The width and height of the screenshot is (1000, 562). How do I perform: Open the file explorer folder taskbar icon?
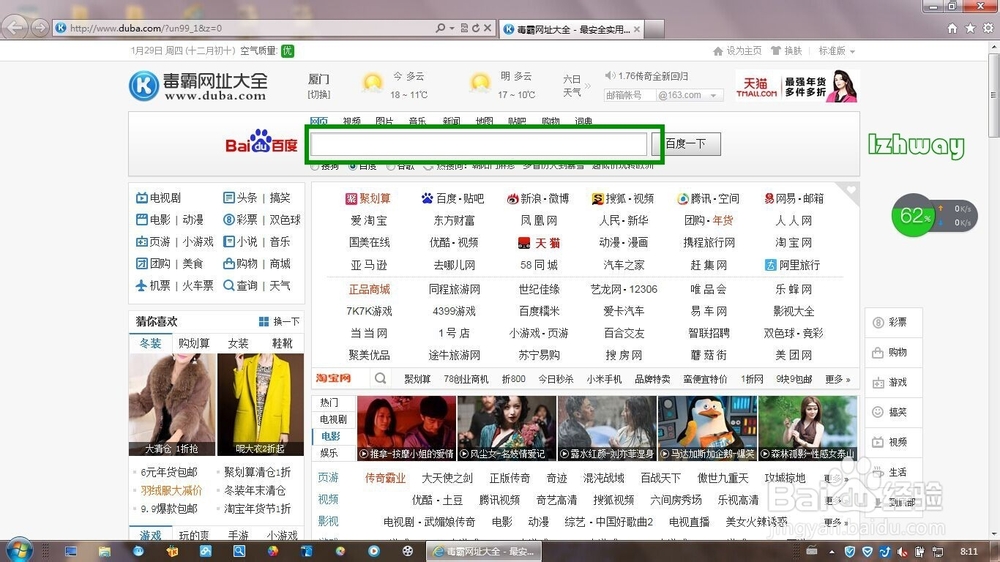pyautogui.click(x=105, y=551)
